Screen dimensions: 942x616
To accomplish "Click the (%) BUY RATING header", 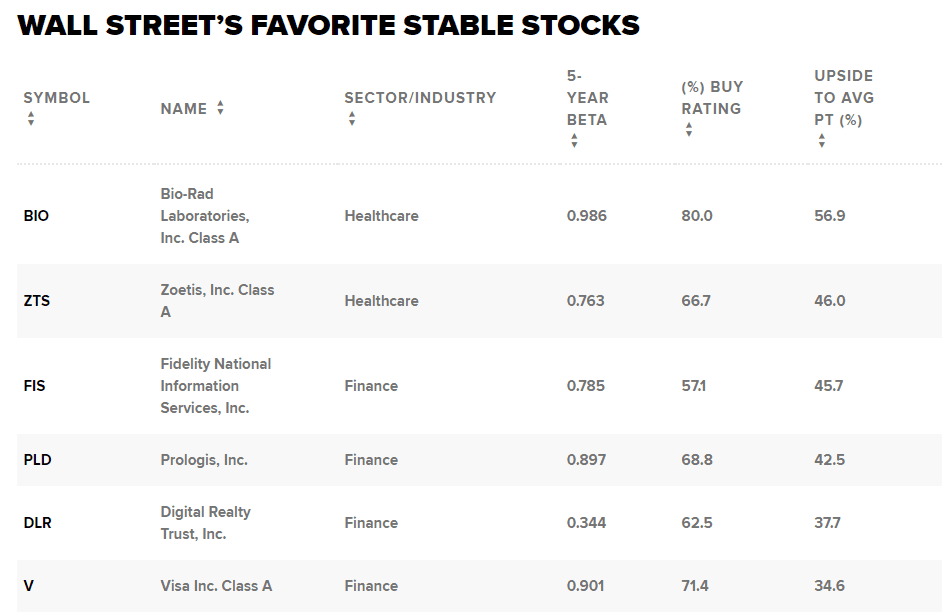I will pyautogui.click(x=712, y=98).
